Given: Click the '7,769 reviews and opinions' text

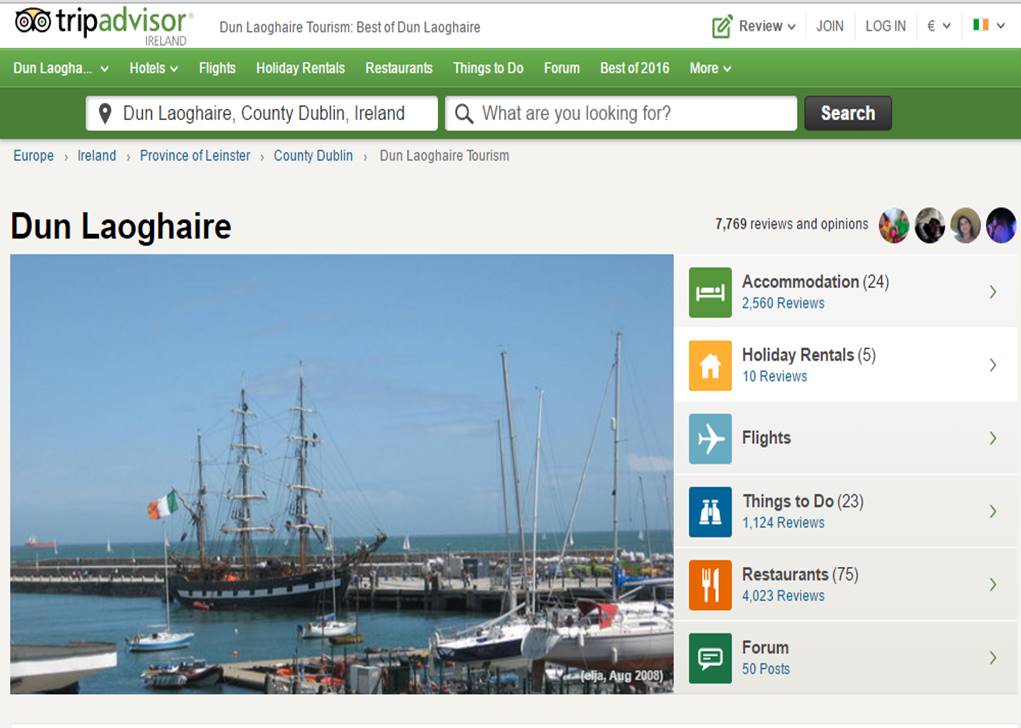Looking at the screenshot, I should [792, 224].
